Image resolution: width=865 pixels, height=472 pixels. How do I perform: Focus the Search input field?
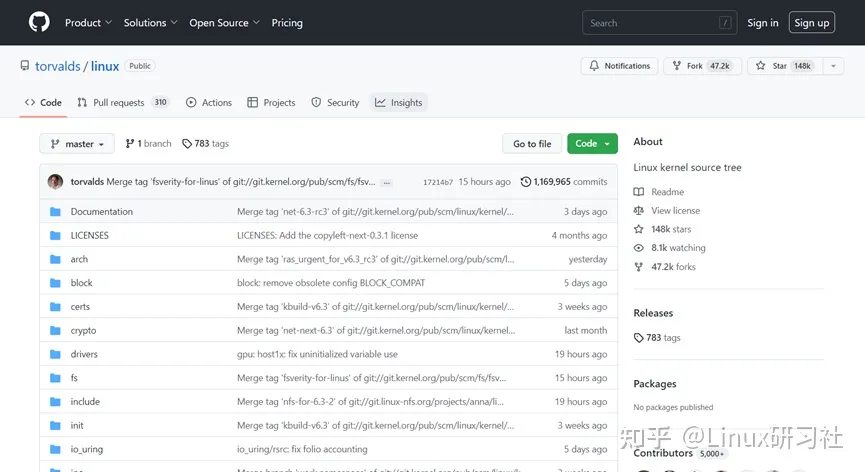[x=659, y=23]
